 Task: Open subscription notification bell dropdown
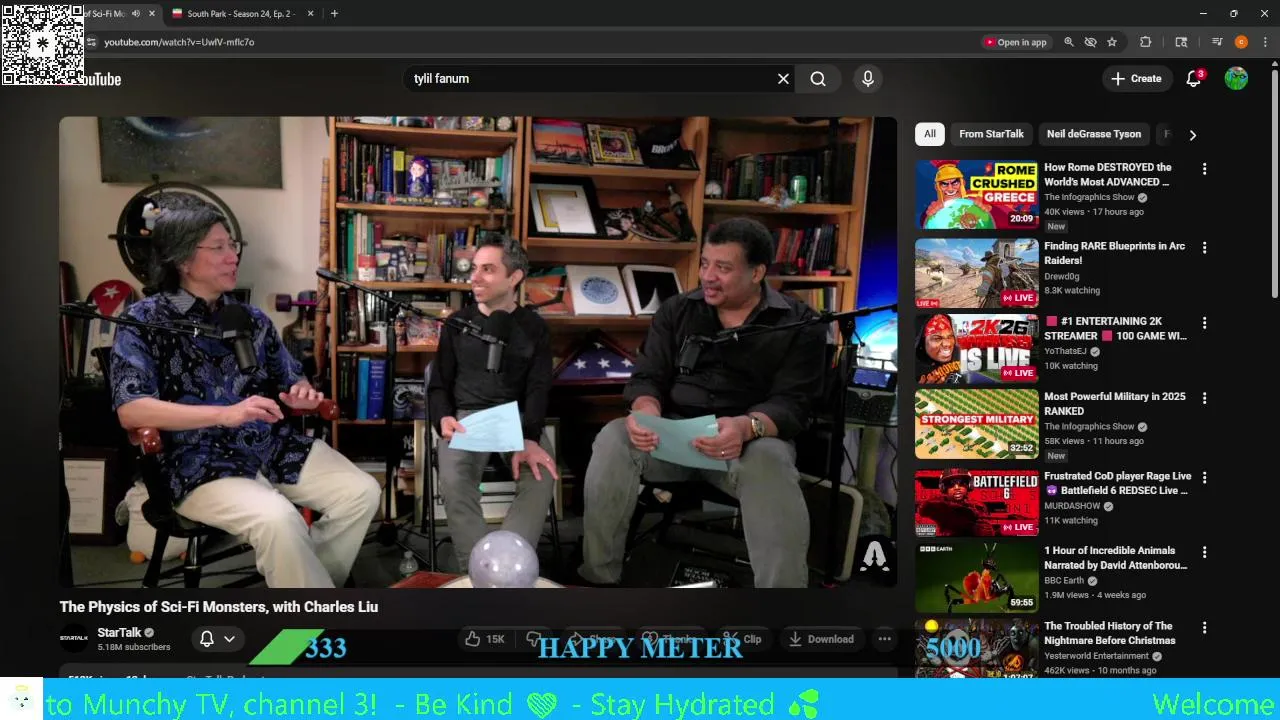click(x=217, y=639)
